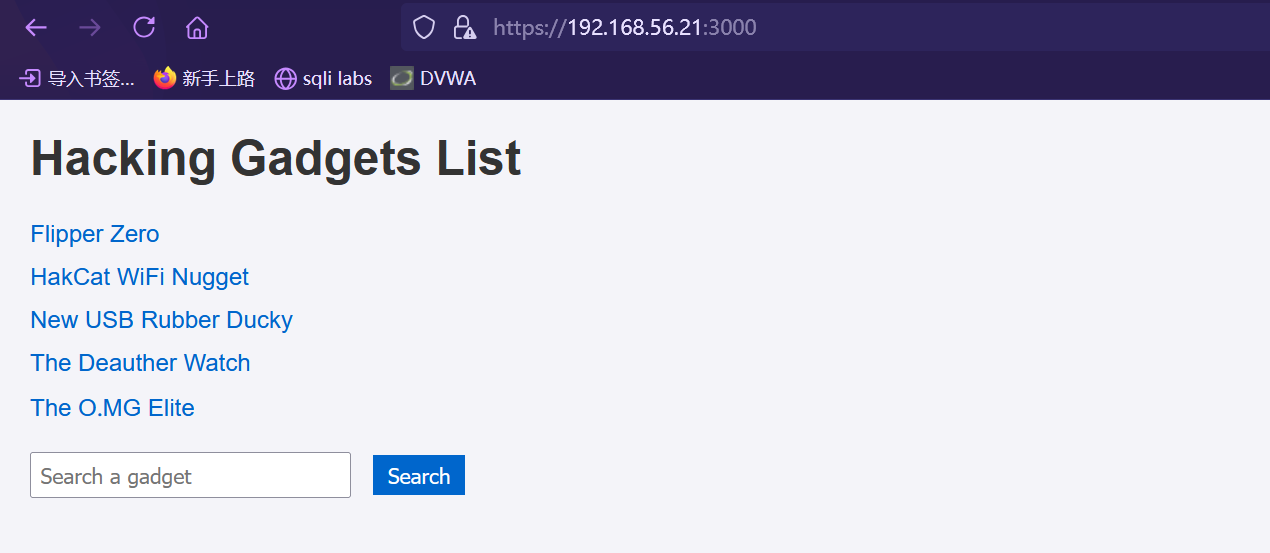
Task: Open the Flipper Zero link
Action: [95, 234]
